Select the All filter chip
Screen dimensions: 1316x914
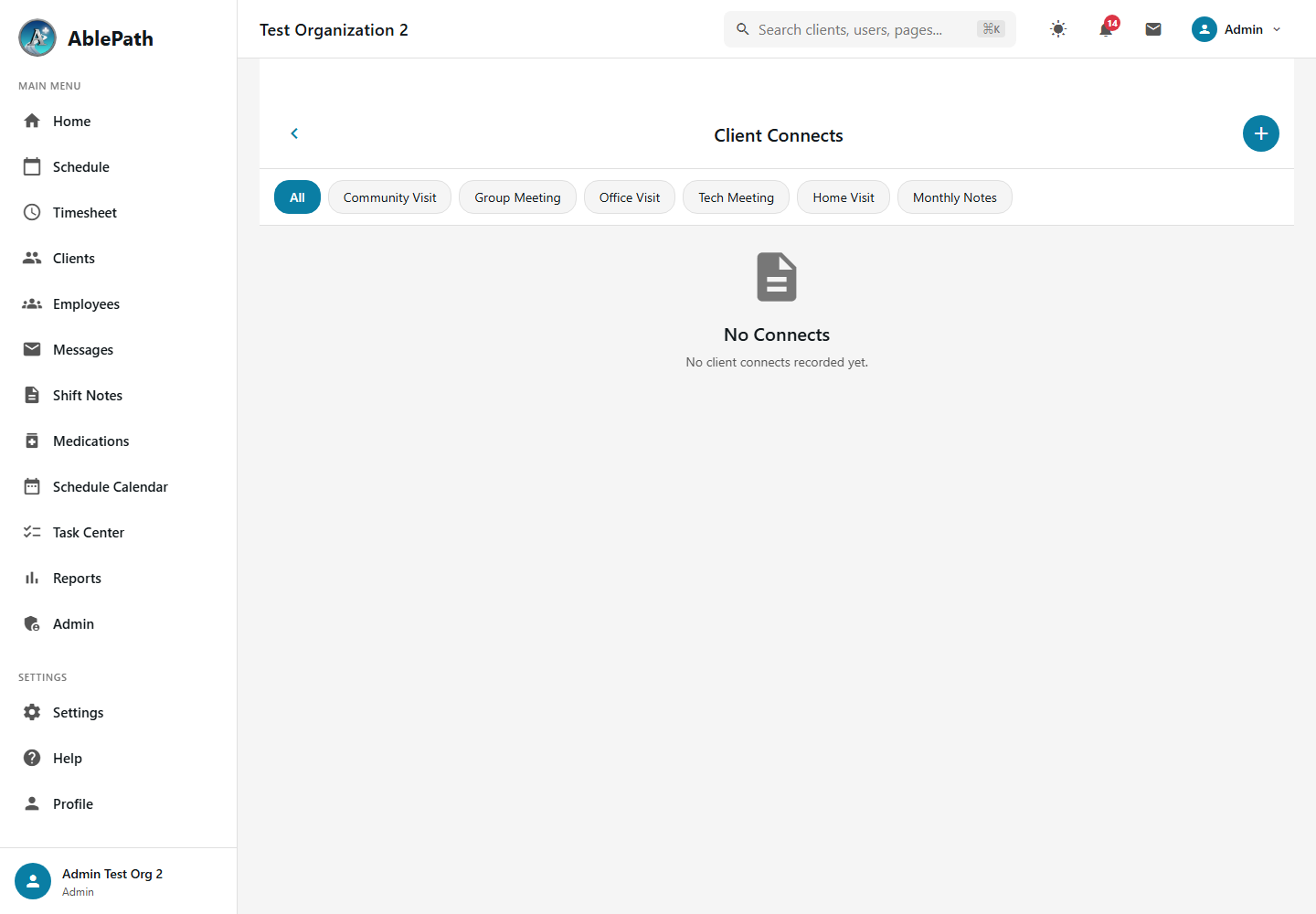click(x=297, y=197)
